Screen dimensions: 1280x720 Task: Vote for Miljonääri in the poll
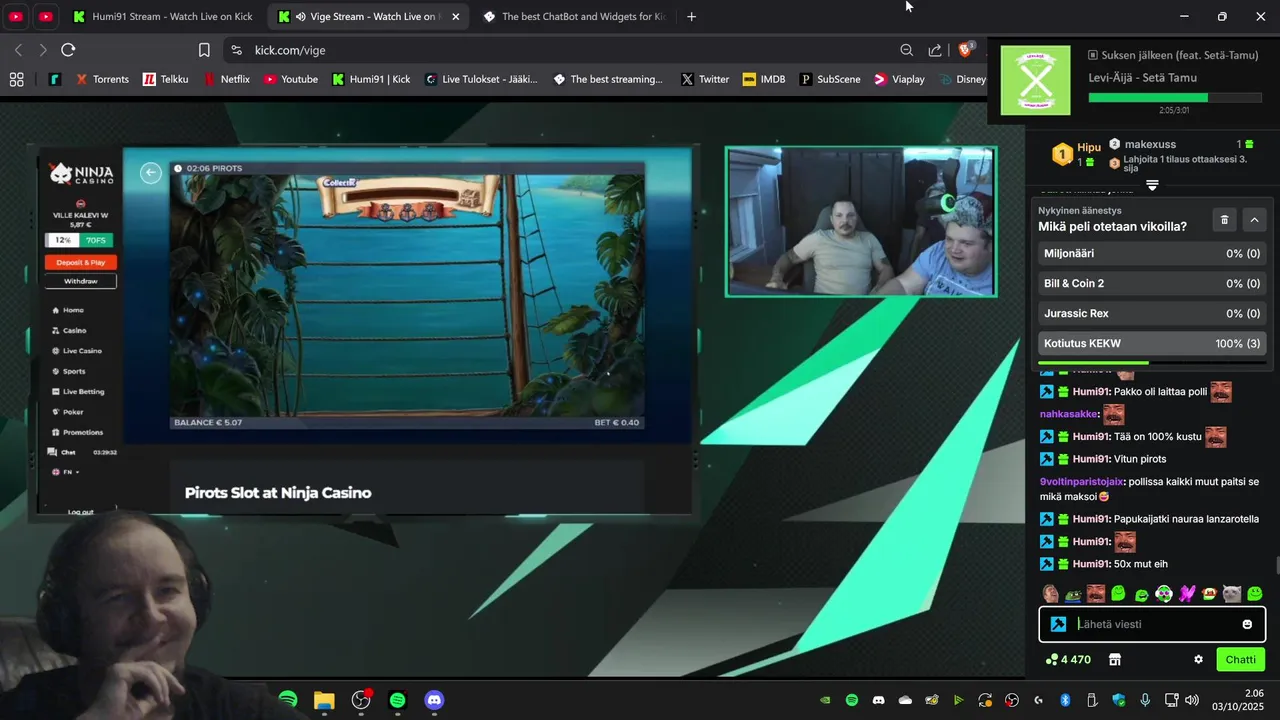click(1152, 254)
